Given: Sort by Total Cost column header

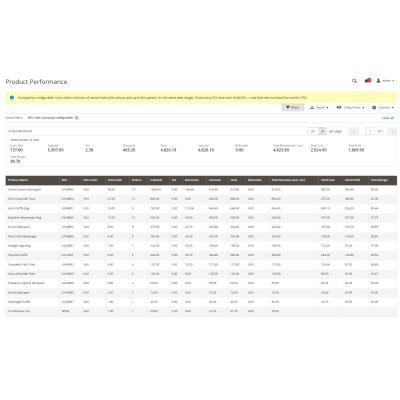Looking at the screenshot, I should [330, 180].
